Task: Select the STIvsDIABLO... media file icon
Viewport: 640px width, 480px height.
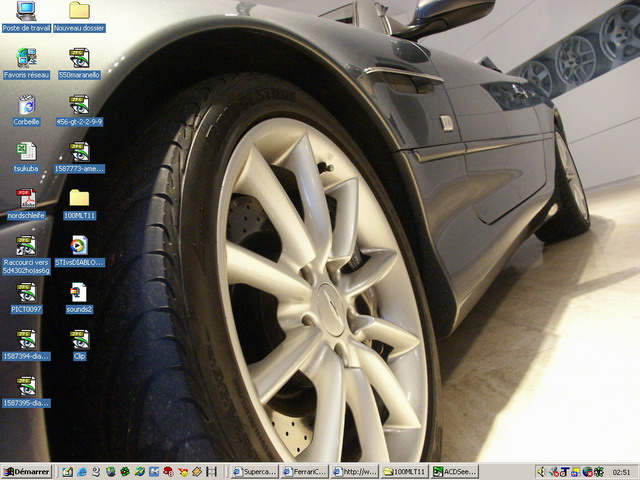Action: (x=79, y=251)
